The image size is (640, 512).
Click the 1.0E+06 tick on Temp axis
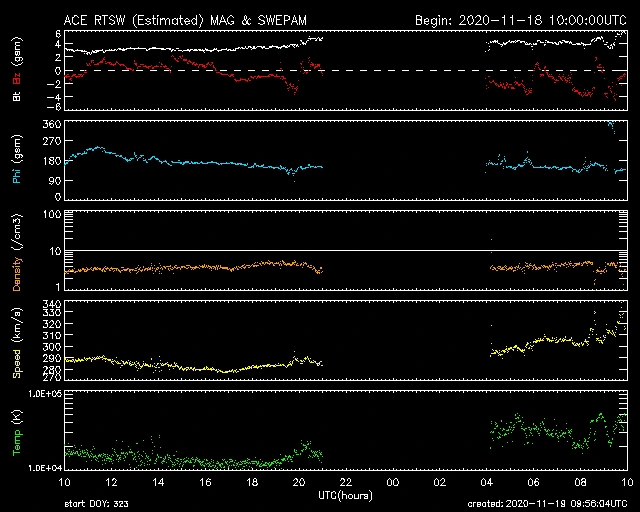click(x=40, y=394)
